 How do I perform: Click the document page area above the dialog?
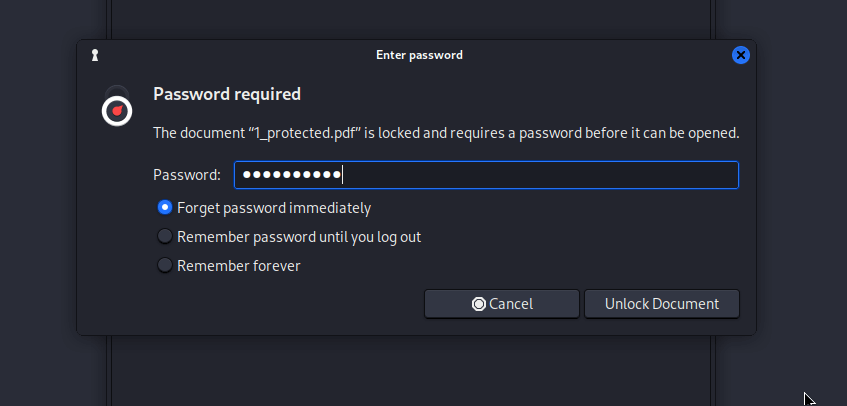[x=411, y=19]
